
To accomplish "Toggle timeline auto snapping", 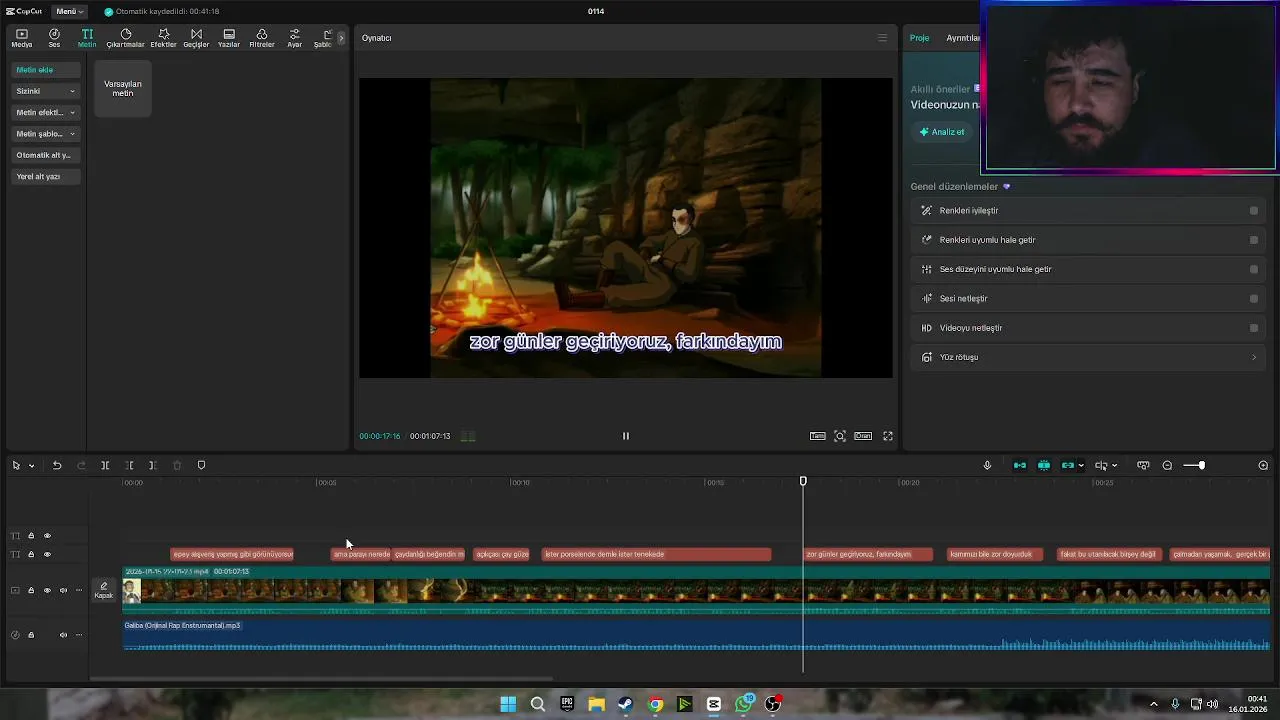I will pos(1044,465).
